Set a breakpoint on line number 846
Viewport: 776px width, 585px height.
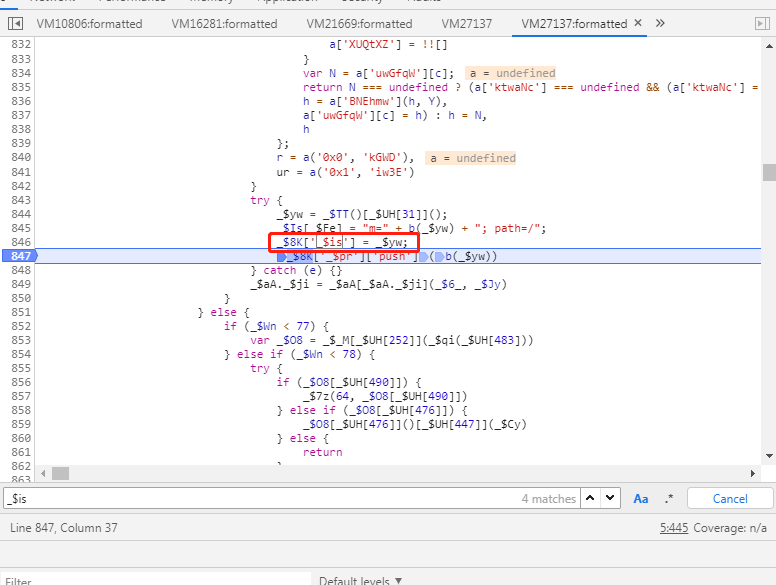pyautogui.click(x=21, y=242)
